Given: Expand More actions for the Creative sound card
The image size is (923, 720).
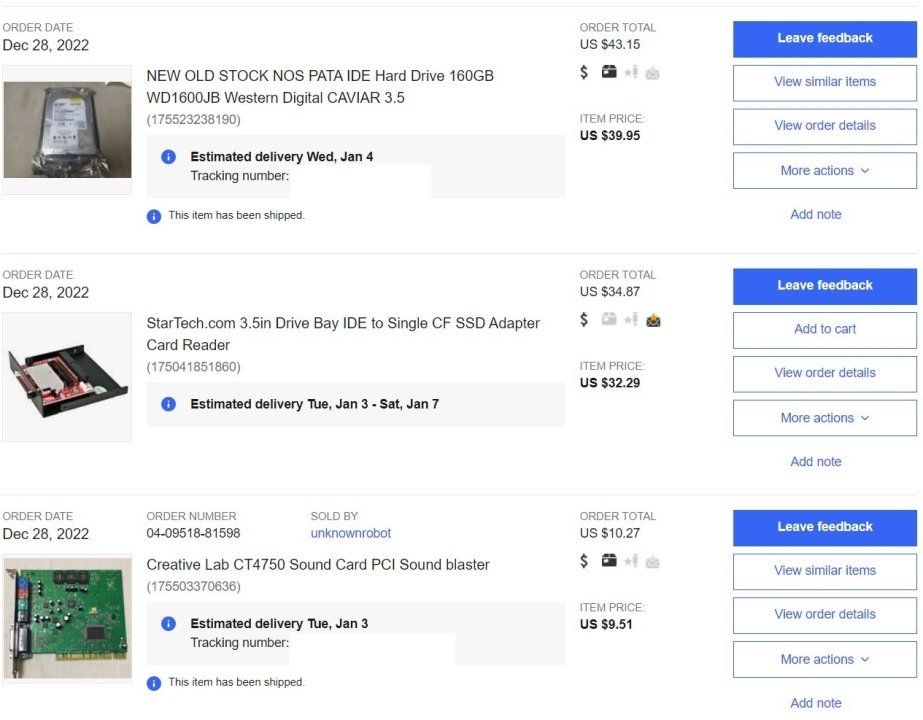Looking at the screenshot, I should pos(824,659).
